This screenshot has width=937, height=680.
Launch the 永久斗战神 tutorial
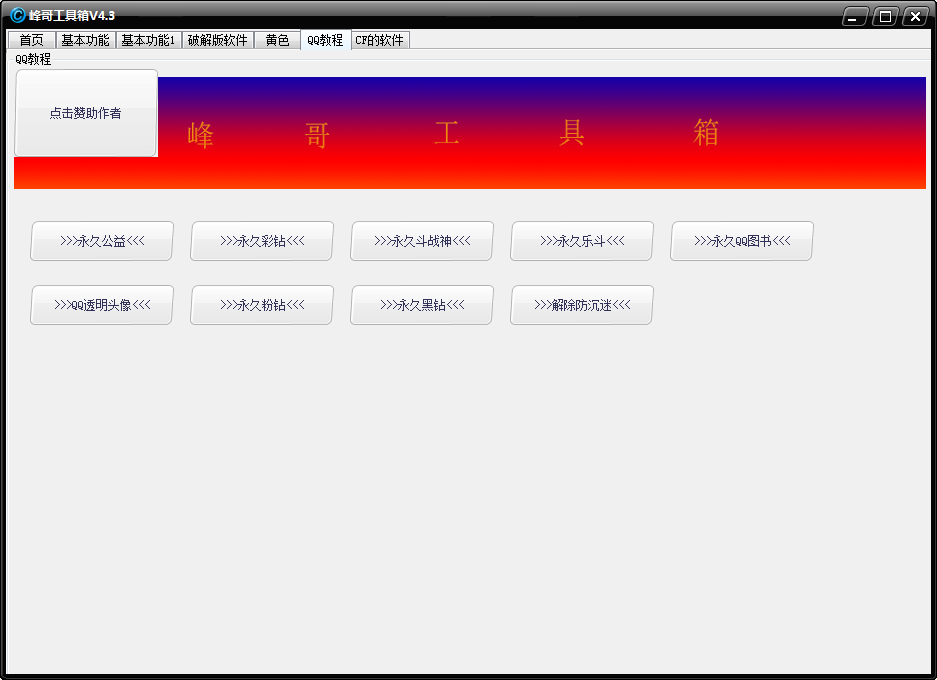point(422,241)
